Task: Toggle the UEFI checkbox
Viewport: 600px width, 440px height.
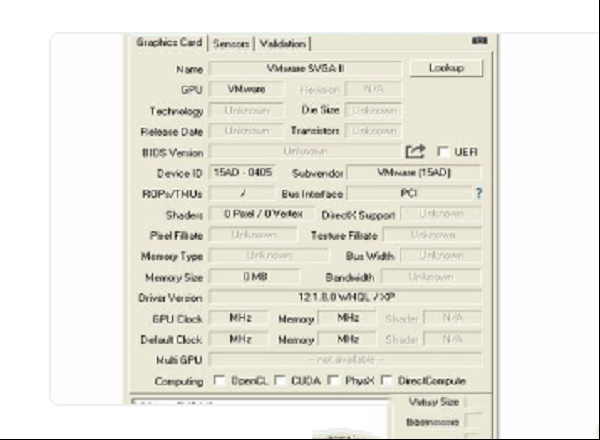Action: click(443, 152)
